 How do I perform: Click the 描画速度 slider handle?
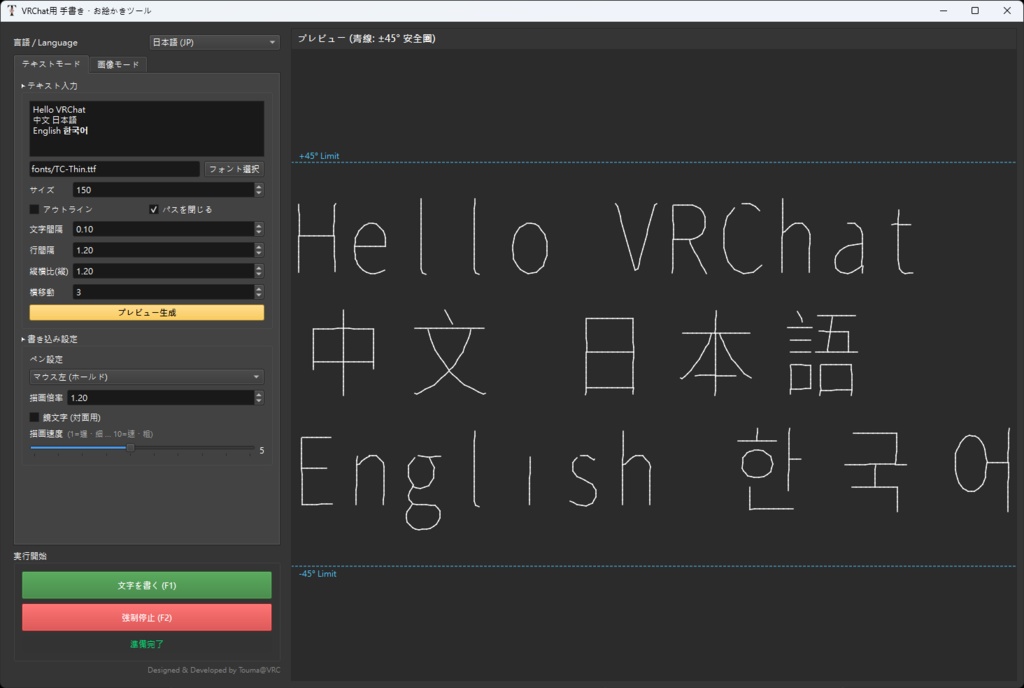tap(129, 448)
